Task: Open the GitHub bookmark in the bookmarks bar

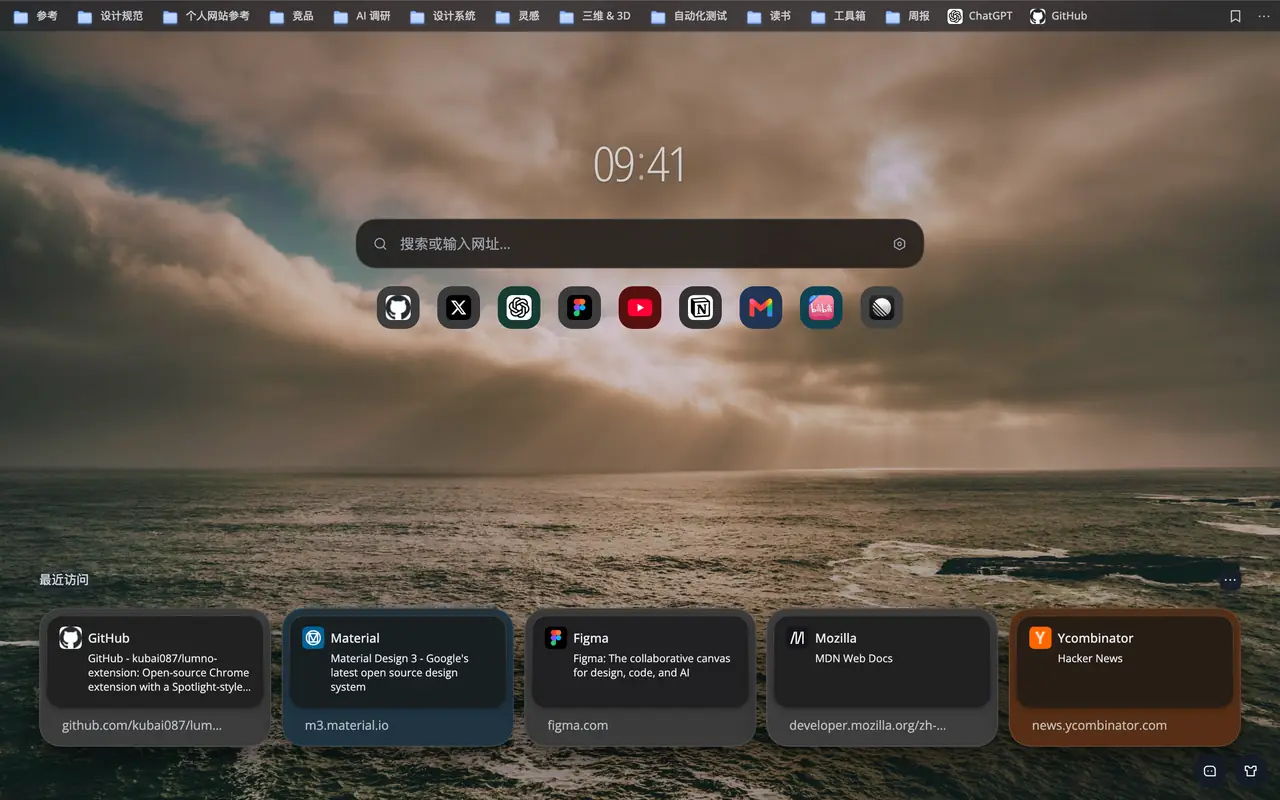Action: click(x=1059, y=16)
